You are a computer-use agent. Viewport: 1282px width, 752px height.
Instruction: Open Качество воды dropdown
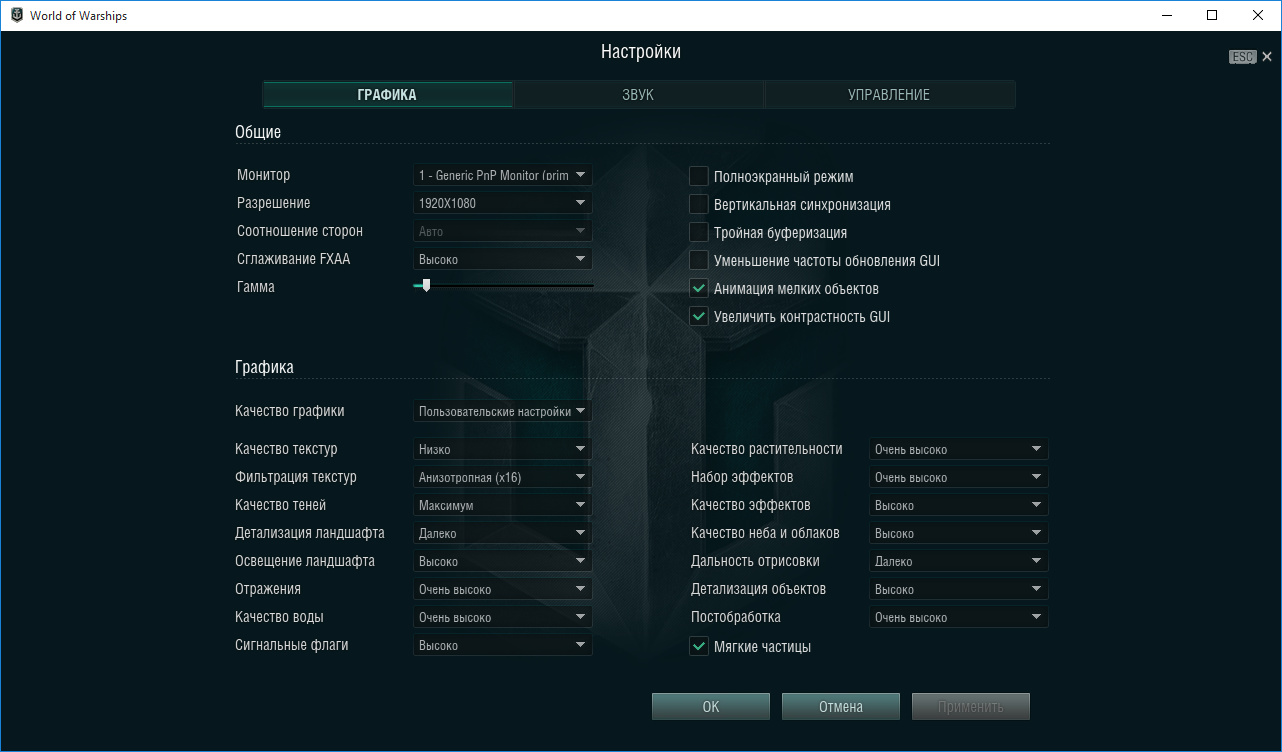coord(503,617)
